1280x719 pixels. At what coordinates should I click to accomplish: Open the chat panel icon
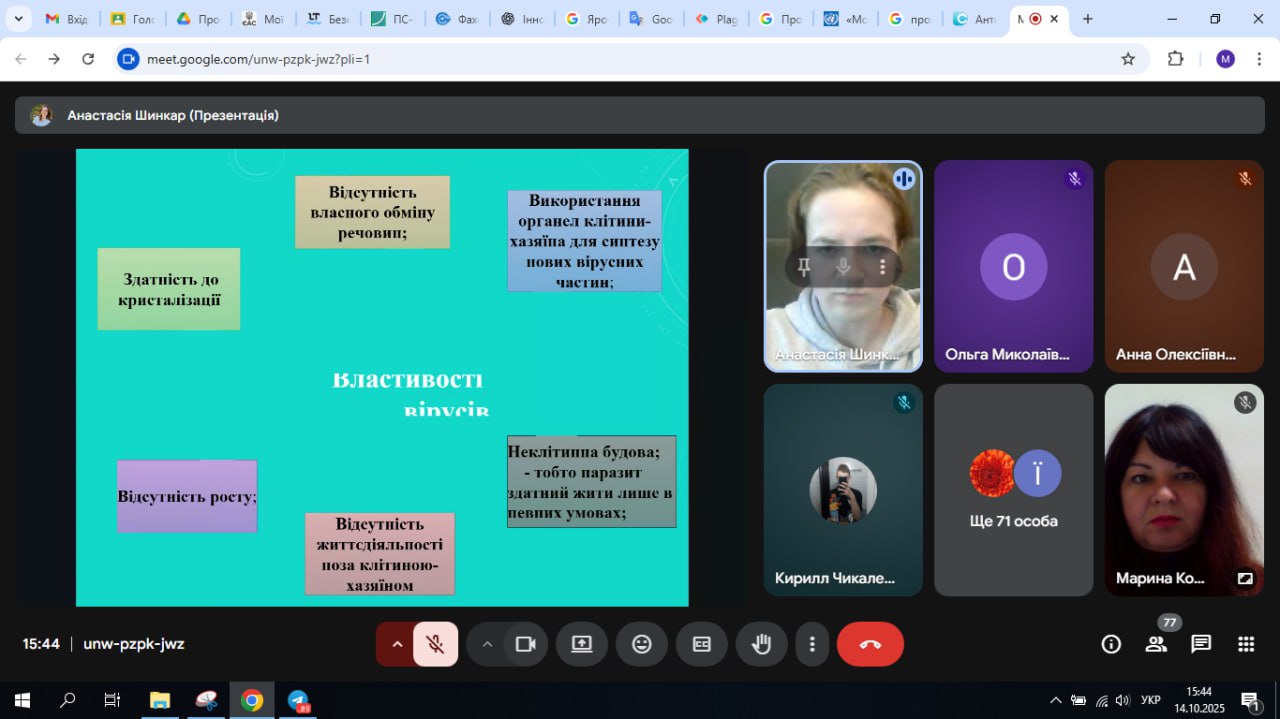(x=1201, y=644)
